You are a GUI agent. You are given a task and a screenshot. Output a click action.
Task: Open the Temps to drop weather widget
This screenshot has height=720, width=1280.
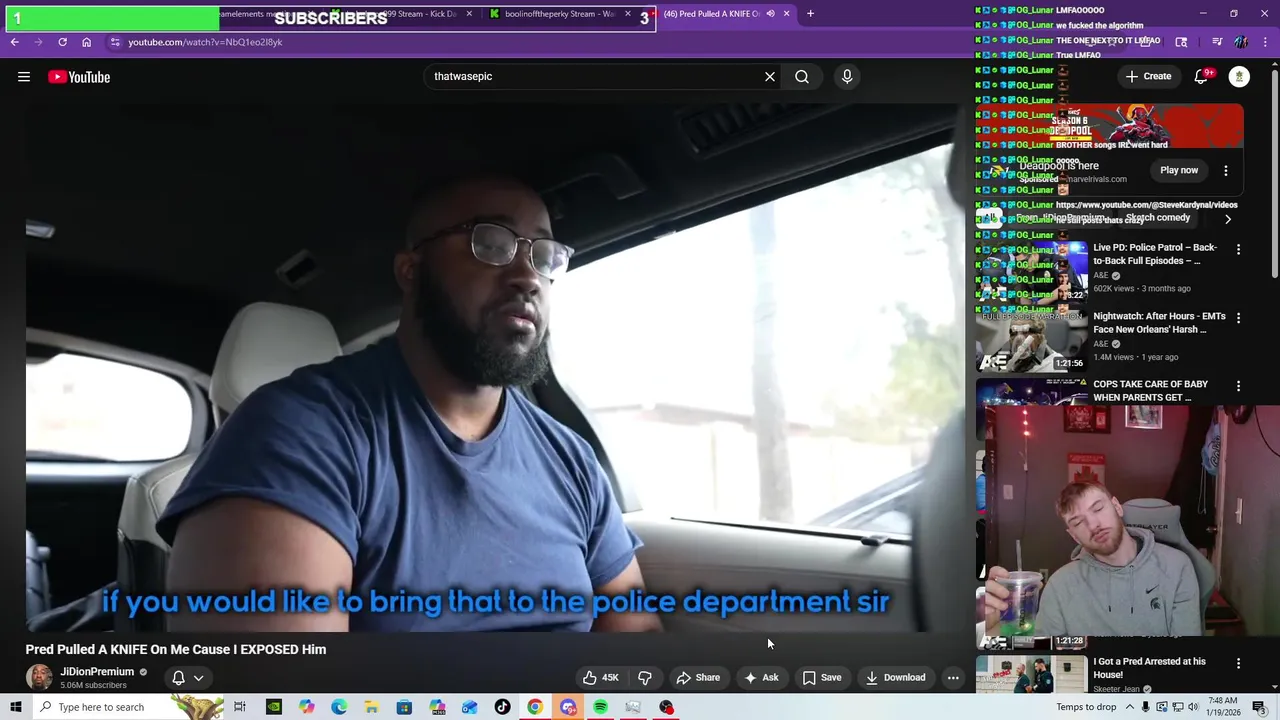[x=1086, y=707]
